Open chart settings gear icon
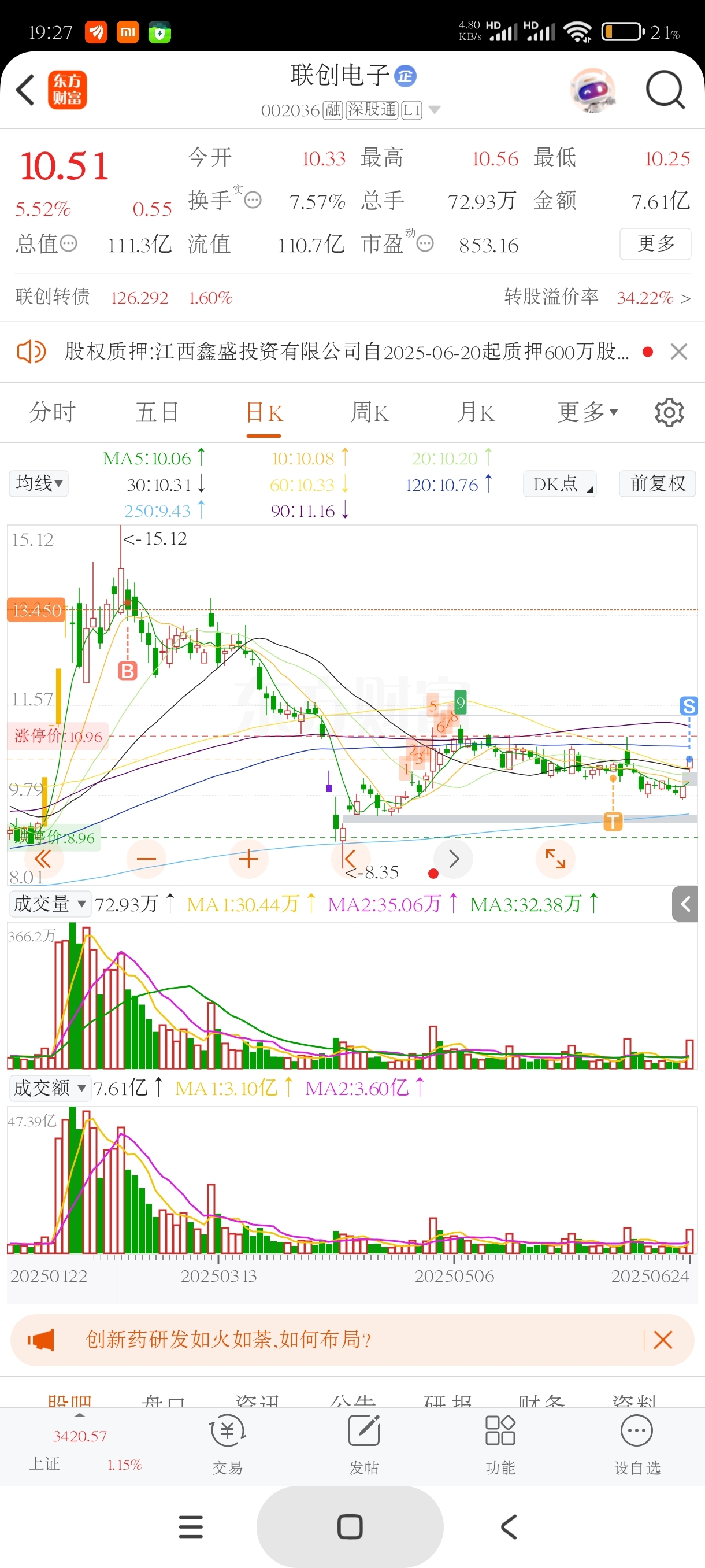The height and width of the screenshot is (1568, 705). click(669, 413)
